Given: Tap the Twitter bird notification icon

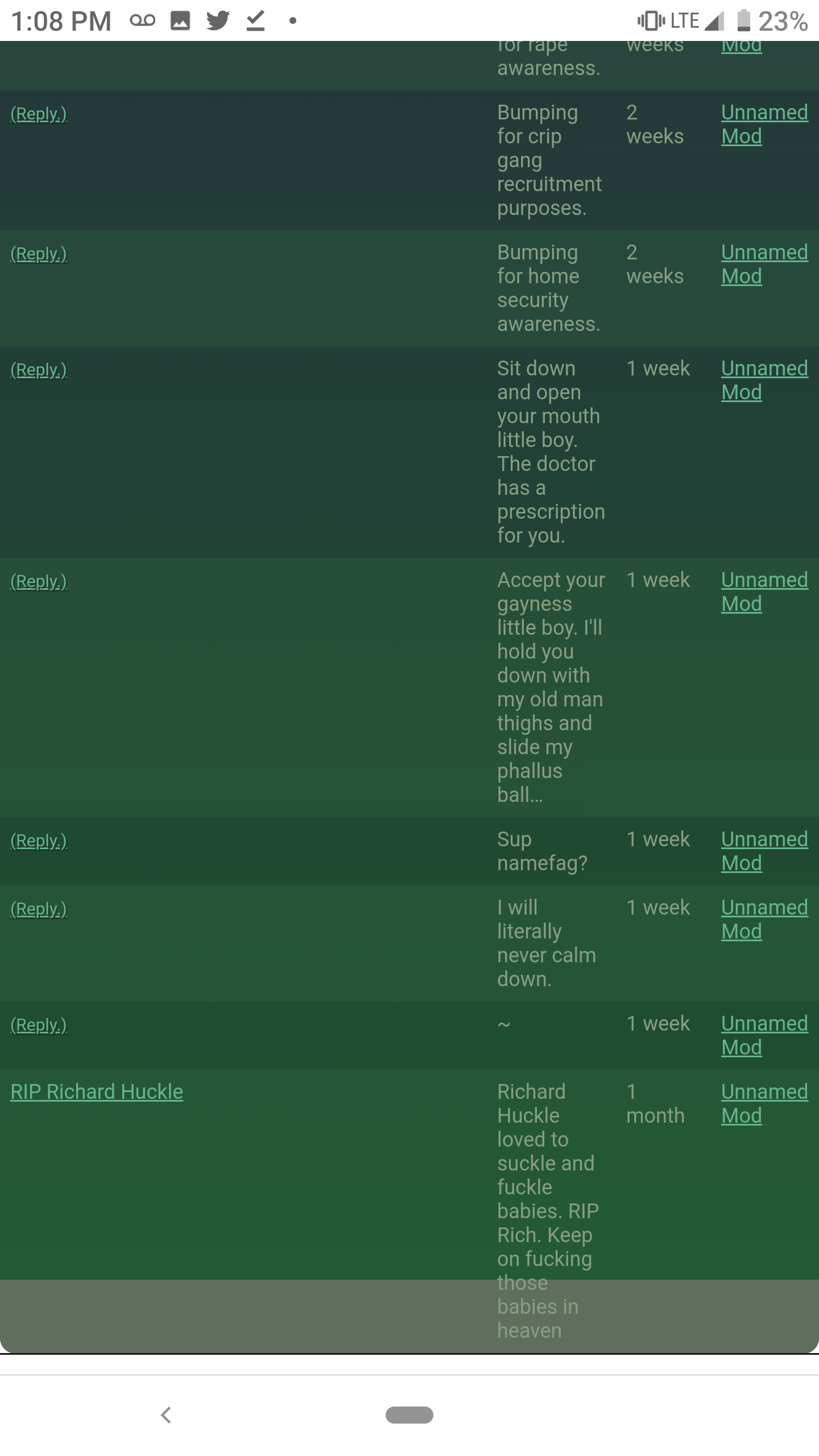Looking at the screenshot, I should tap(218, 21).
